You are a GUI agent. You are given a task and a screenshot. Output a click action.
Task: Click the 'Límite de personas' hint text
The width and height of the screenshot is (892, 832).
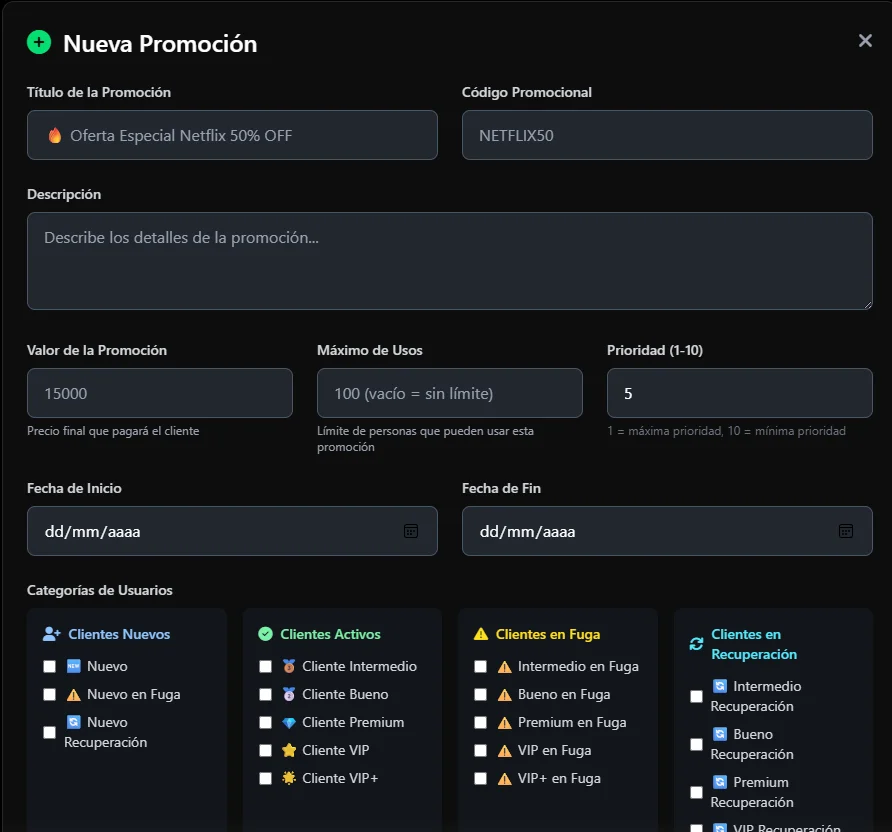tap(426, 439)
